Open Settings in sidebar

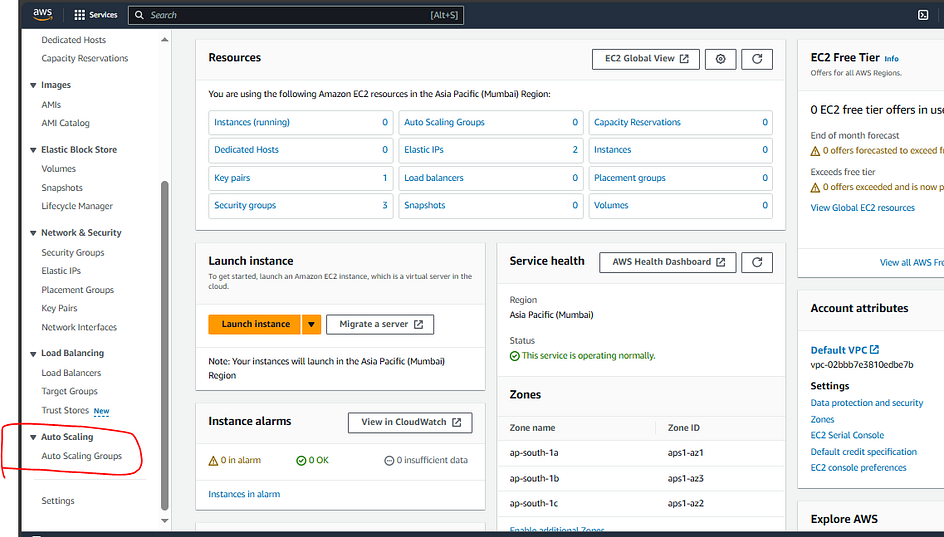58,501
